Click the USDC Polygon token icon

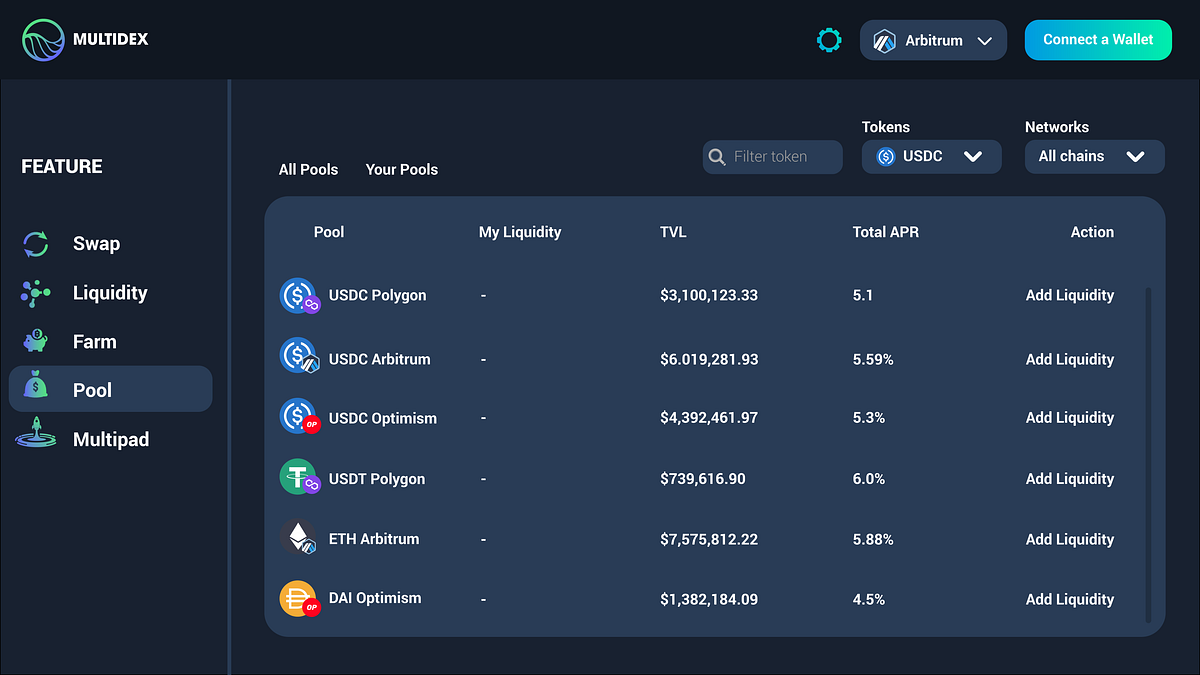pos(299,295)
